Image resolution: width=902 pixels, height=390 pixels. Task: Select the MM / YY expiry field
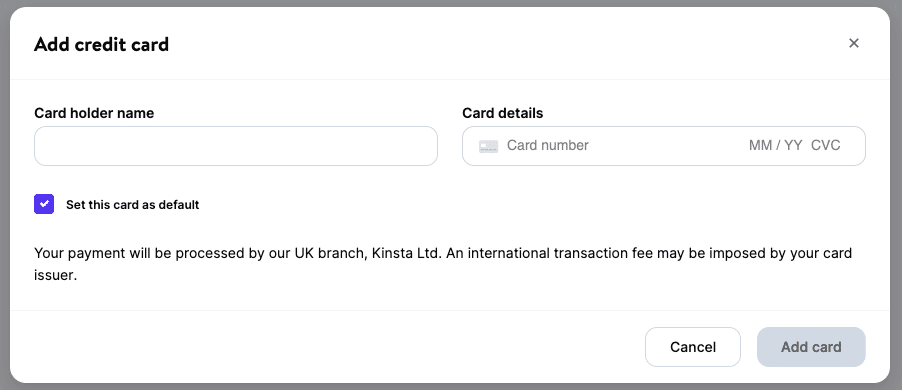point(775,146)
